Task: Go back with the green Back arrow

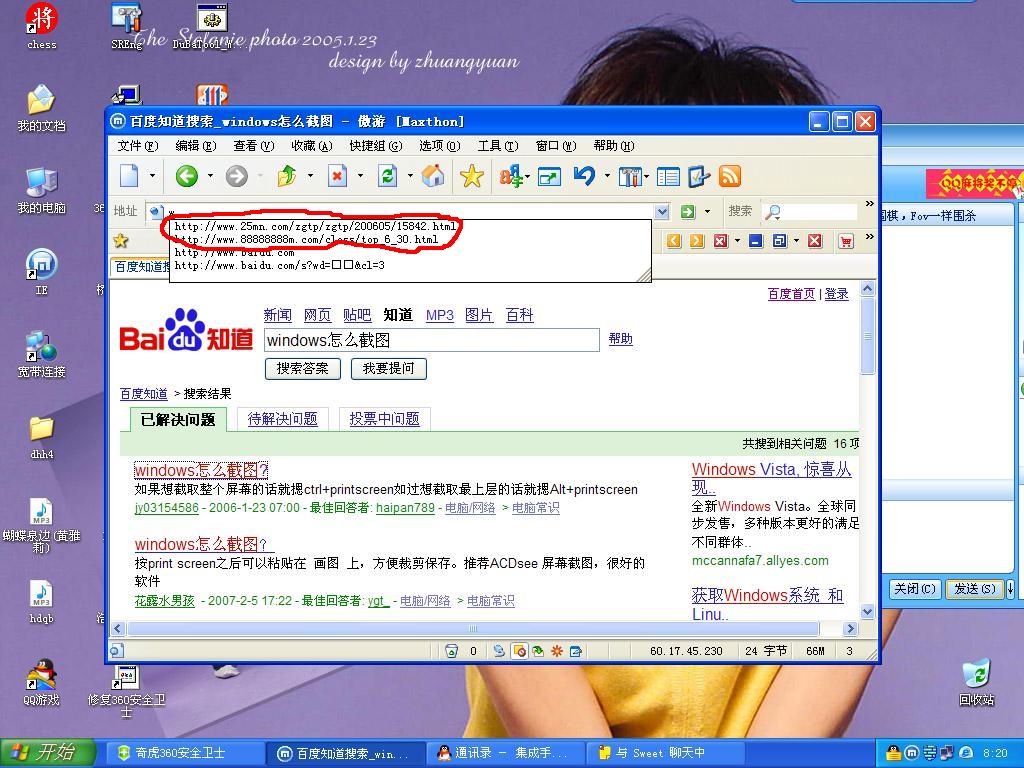Action: click(187, 176)
